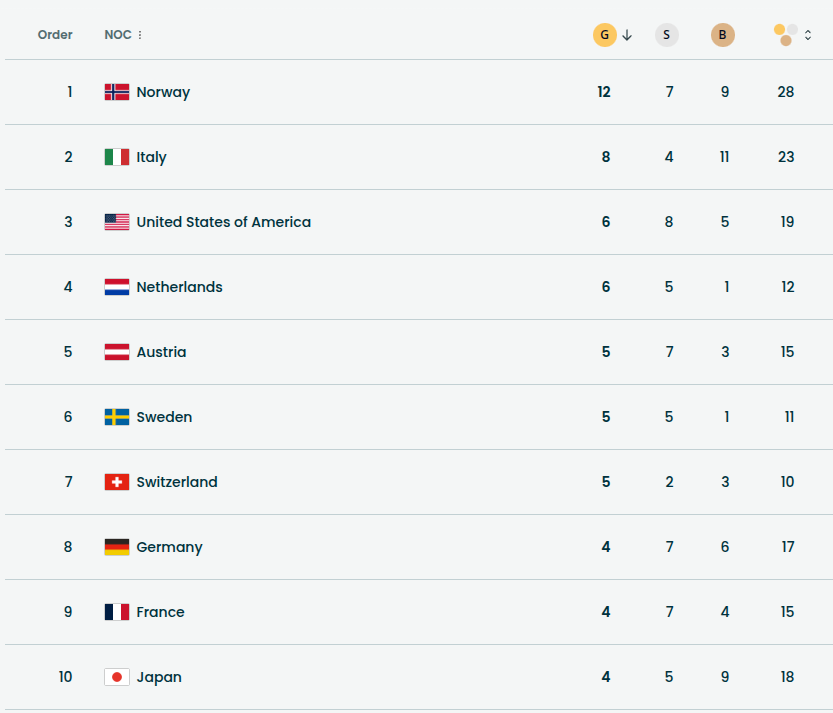Click the Italy flag icon
The image size is (833, 713).
pyautogui.click(x=117, y=157)
